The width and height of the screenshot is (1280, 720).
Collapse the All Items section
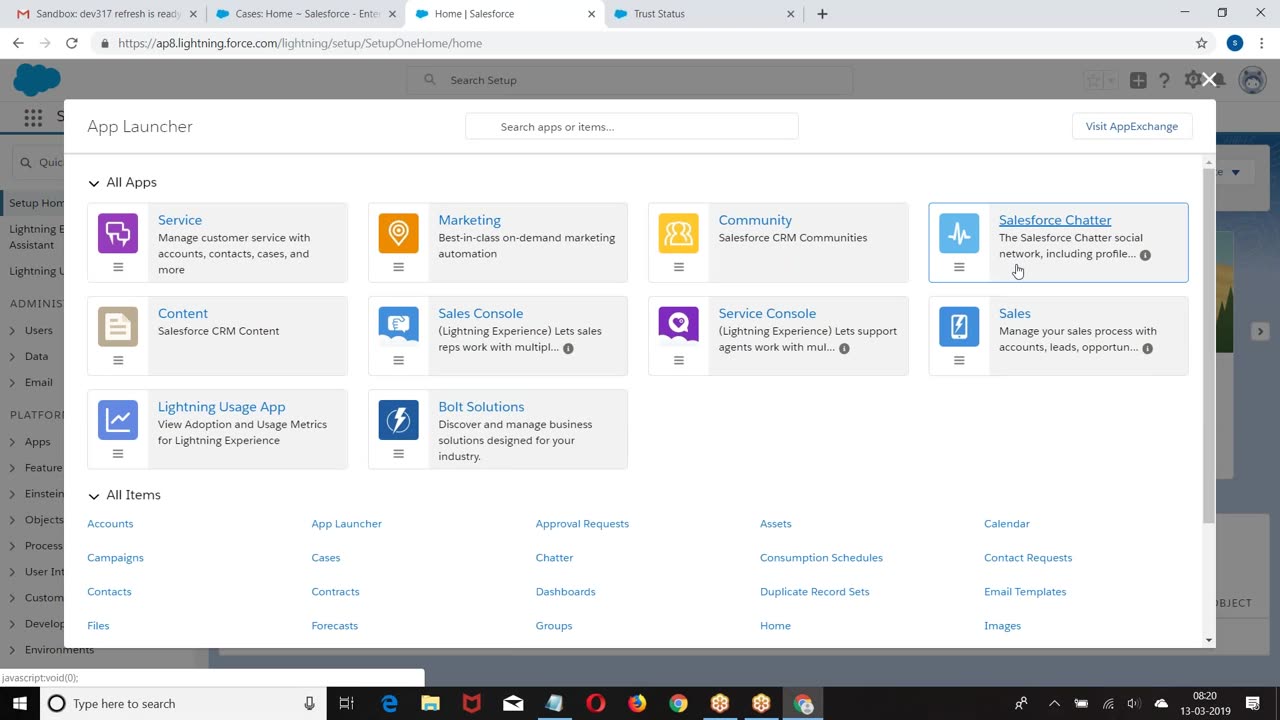point(93,495)
